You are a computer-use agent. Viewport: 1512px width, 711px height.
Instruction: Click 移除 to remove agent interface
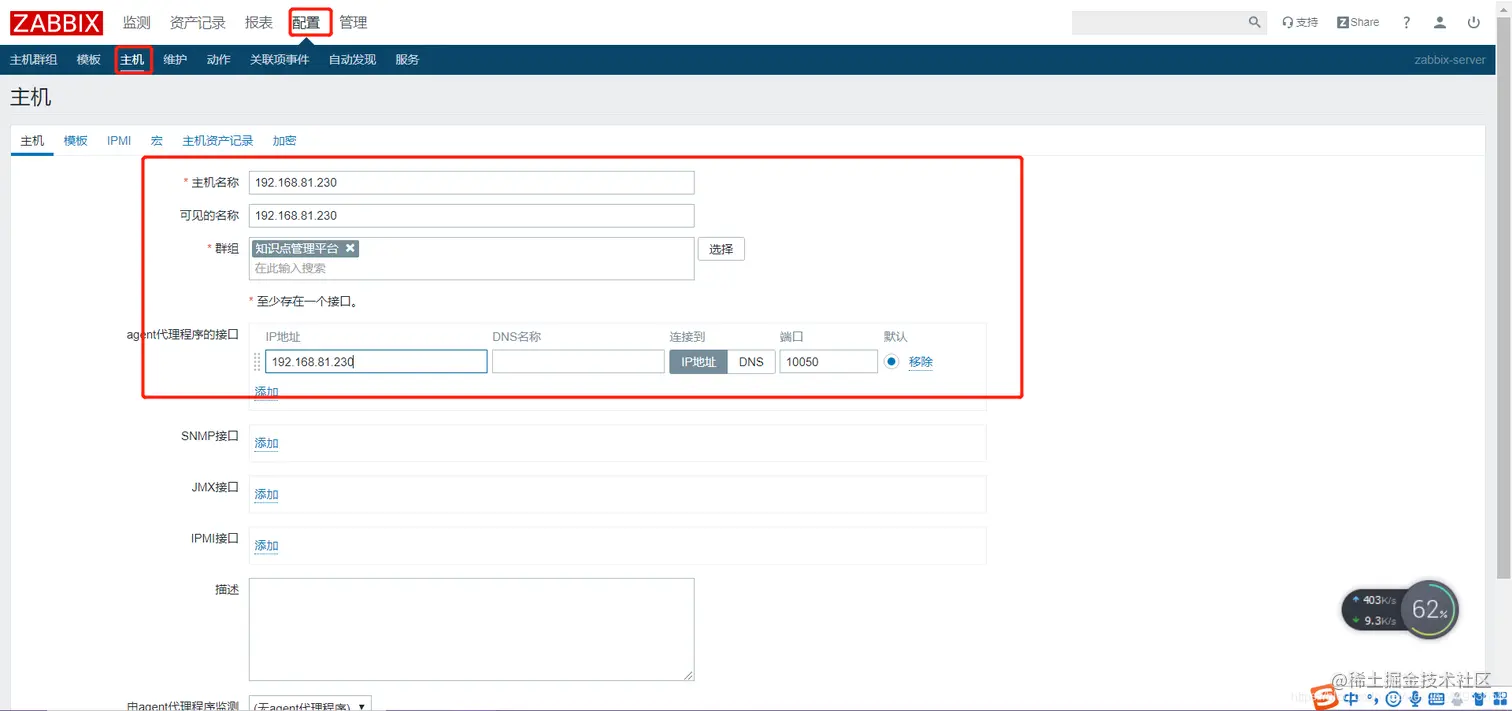(921, 362)
